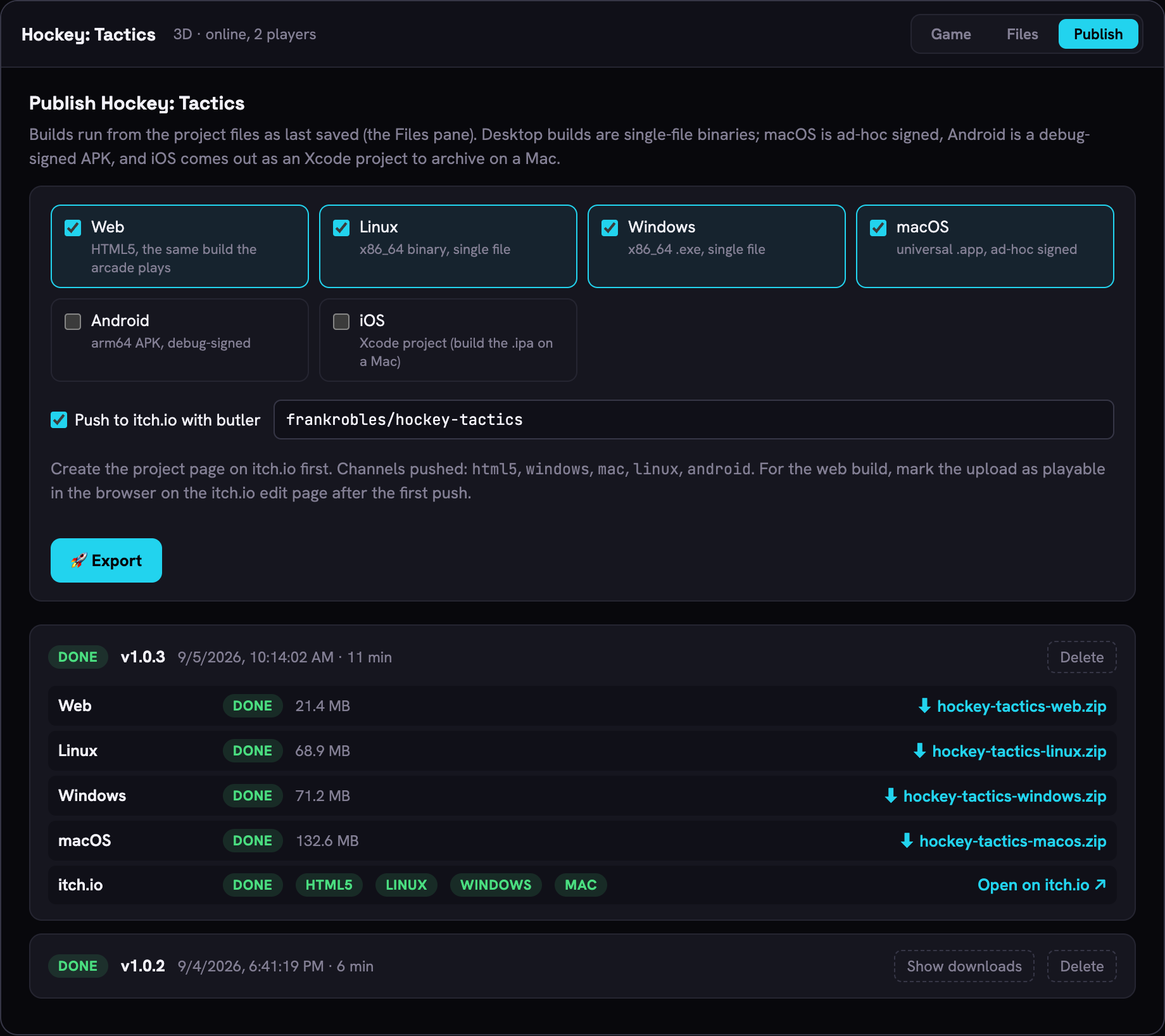Click the v1.0.3 timestamp 10:14:02 AM
The height and width of the screenshot is (1036, 1165).
click(x=291, y=657)
